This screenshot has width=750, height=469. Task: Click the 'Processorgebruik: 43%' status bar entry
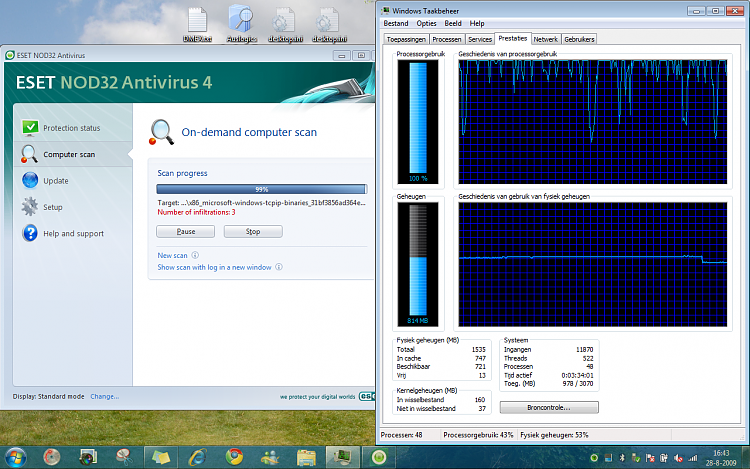[x=478, y=435]
